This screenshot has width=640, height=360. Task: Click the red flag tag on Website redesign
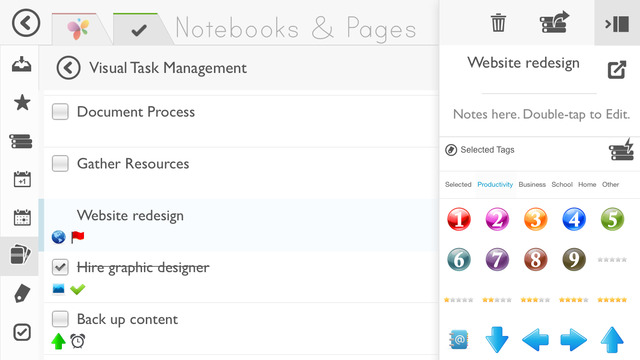pyautogui.click(x=78, y=237)
